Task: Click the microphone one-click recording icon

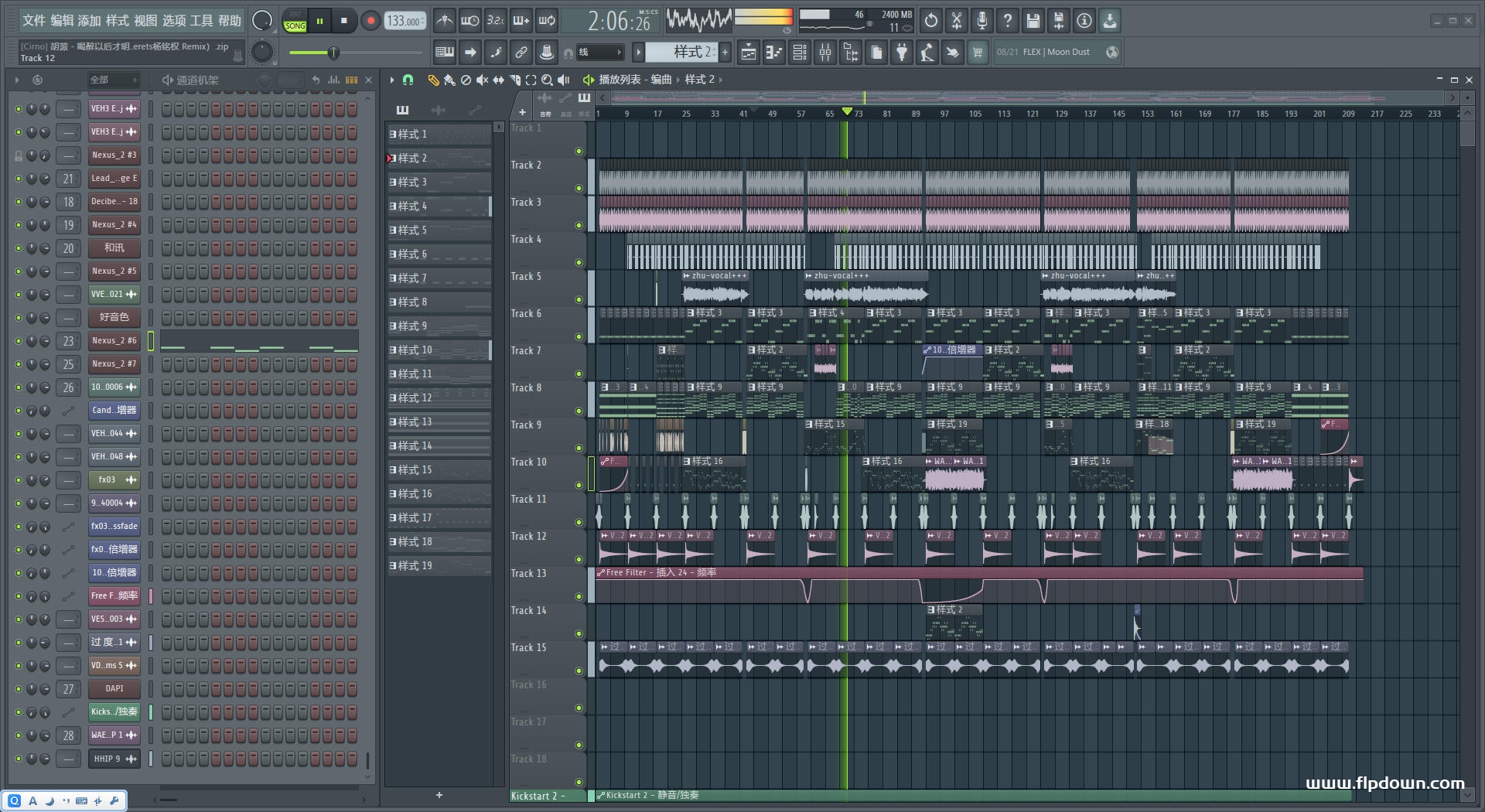Action: click(x=981, y=21)
